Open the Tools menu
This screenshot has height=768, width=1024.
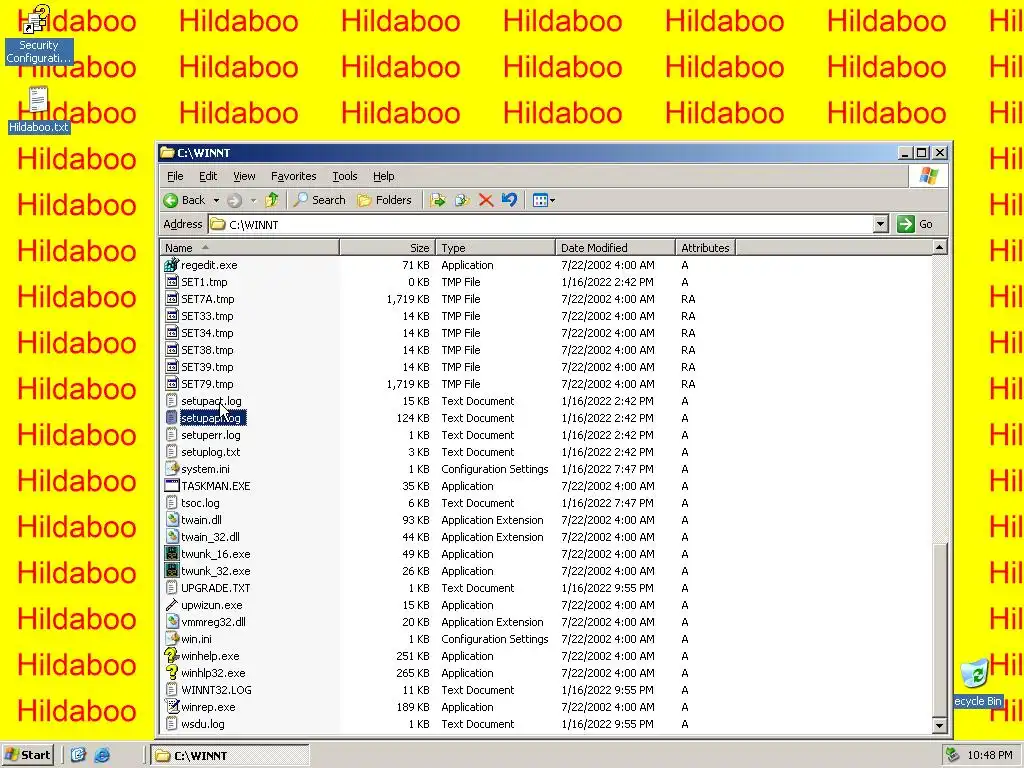[345, 176]
